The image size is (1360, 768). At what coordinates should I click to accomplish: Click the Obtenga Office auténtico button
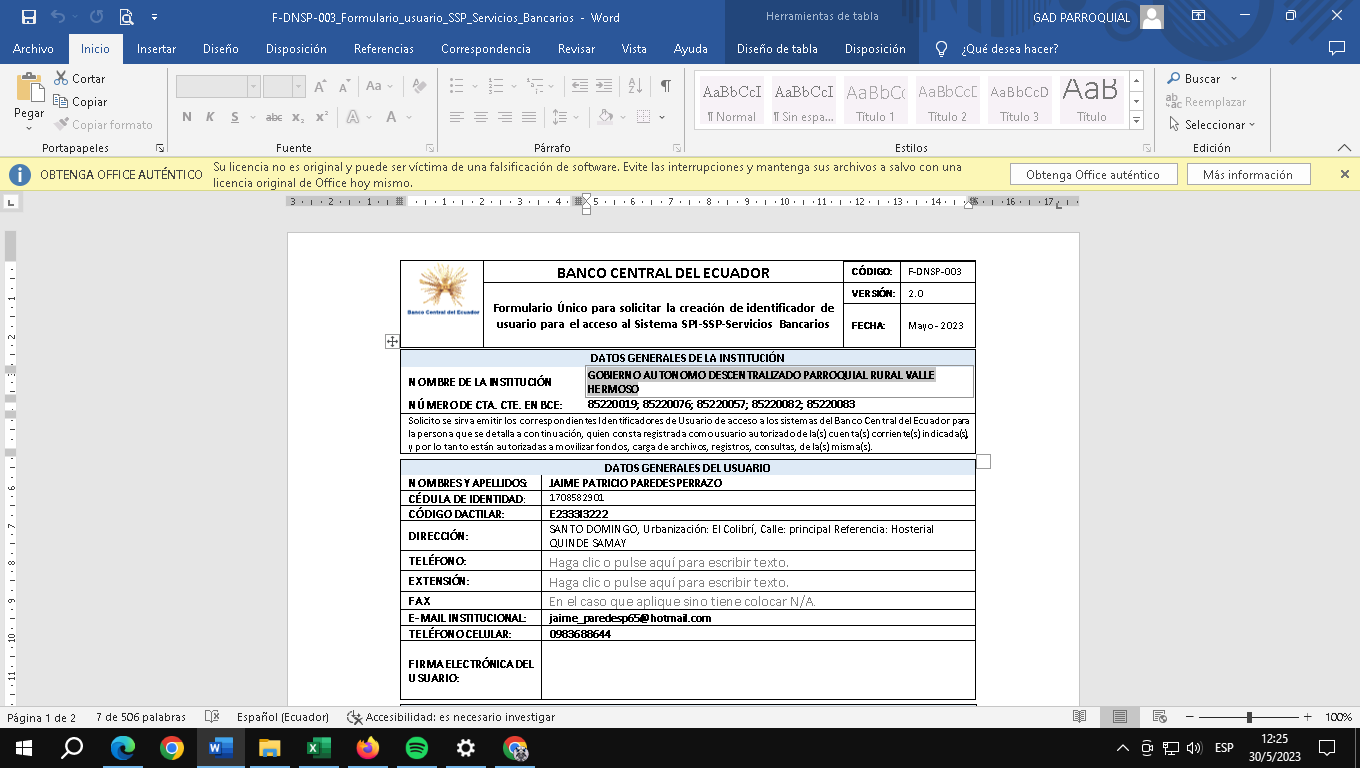click(x=1092, y=174)
